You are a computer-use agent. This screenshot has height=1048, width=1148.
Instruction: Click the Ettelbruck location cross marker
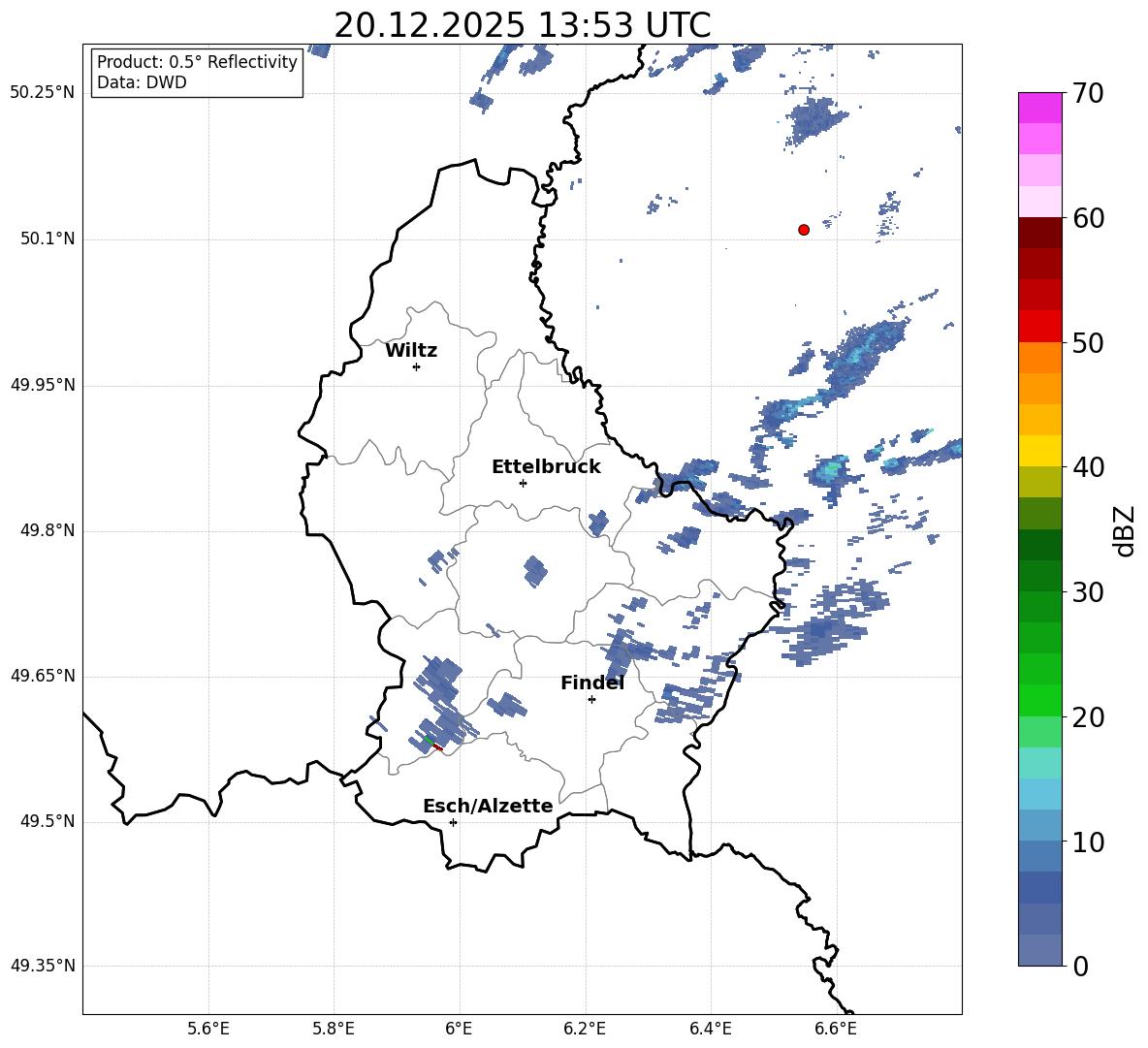[x=523, y=483]
